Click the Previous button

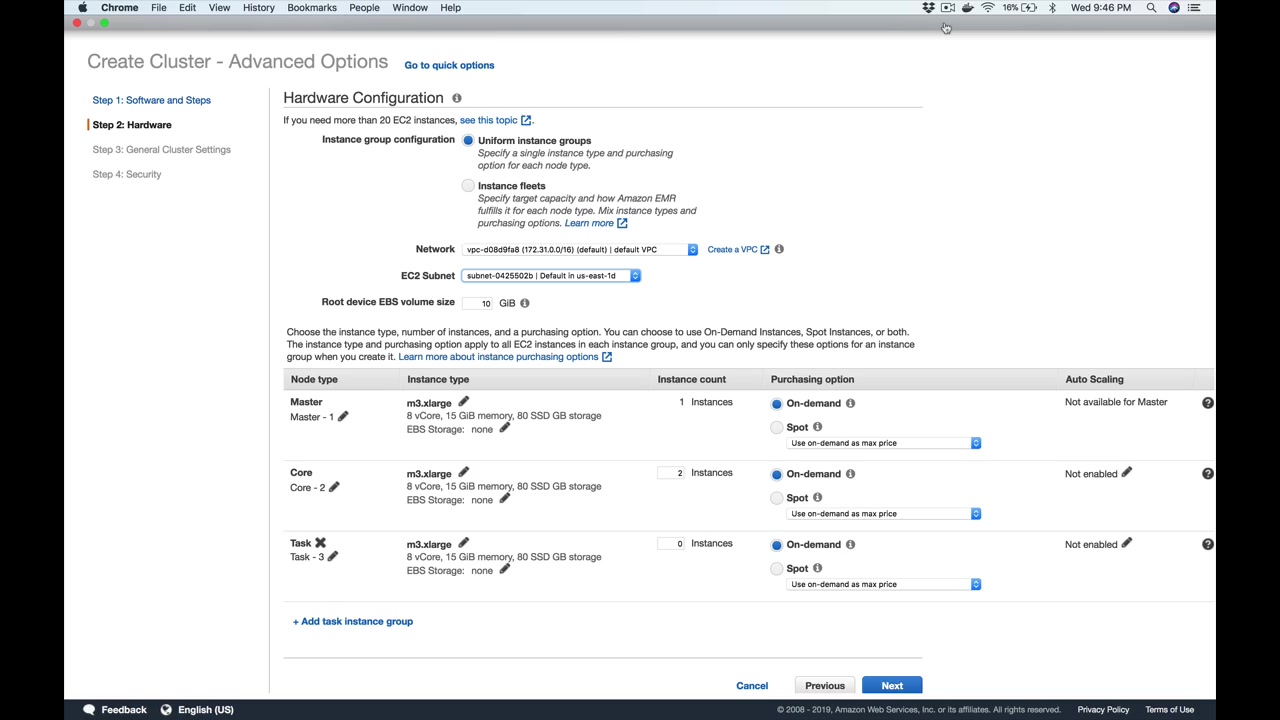coord(825,686)
